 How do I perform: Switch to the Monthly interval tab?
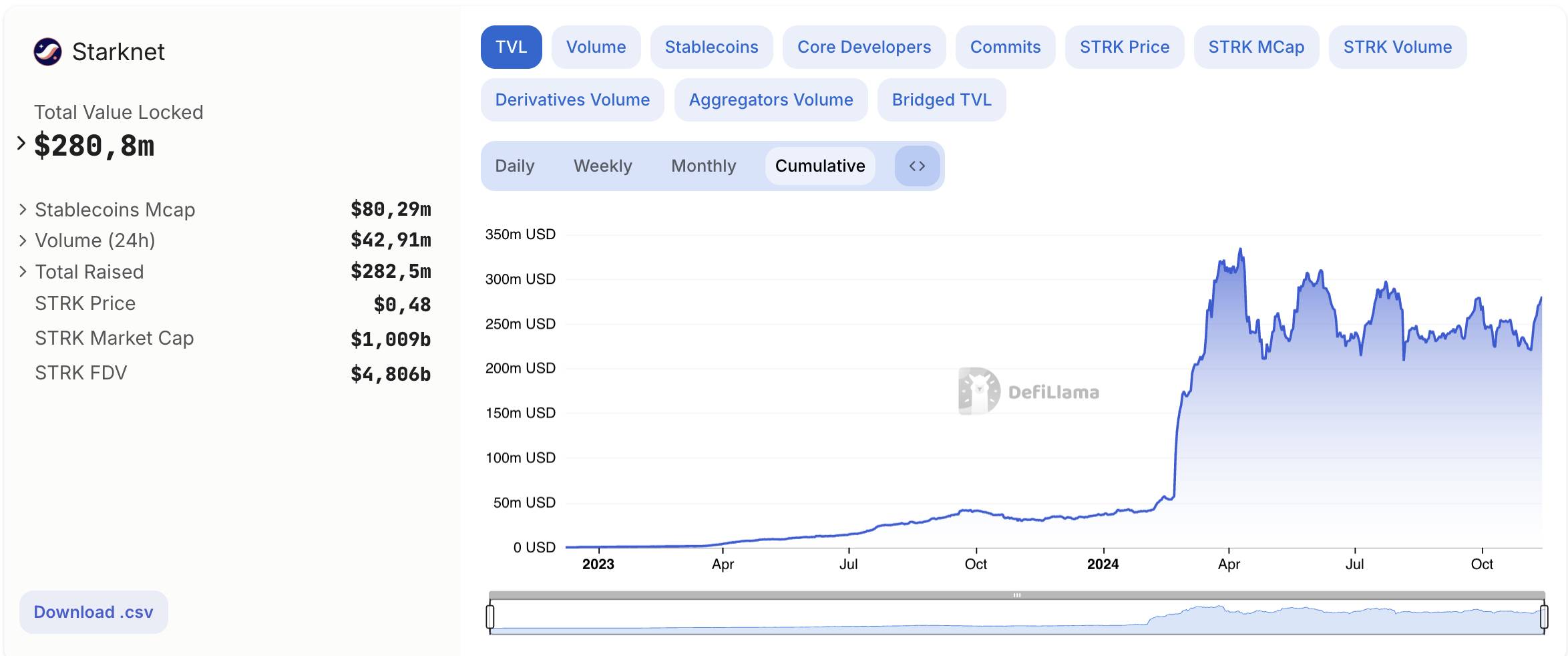pos(704,166)
